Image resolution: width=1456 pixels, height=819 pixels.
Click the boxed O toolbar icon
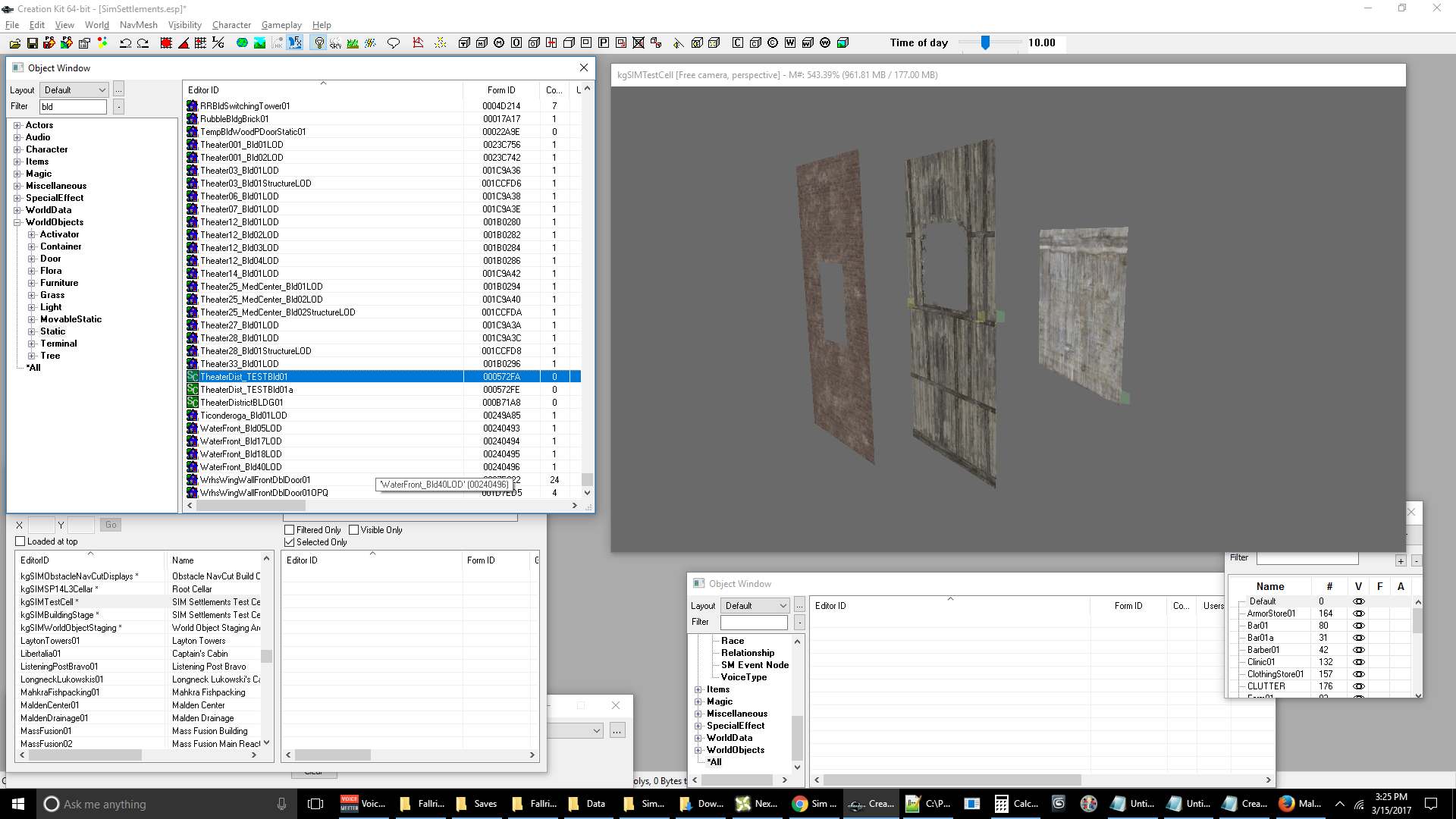[516, 43]
